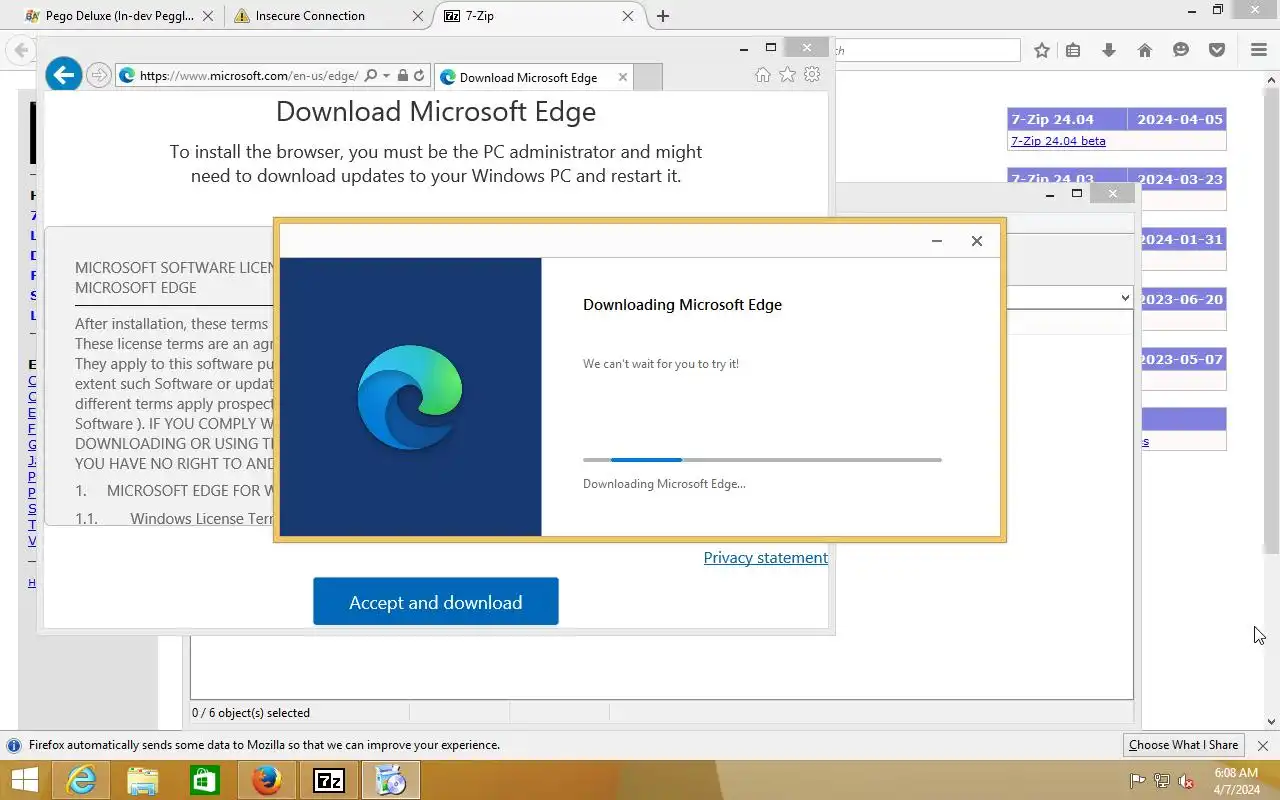Click the 2024-04-05 date cell
The image size is (1280, 800).
tap(1178, 119)
